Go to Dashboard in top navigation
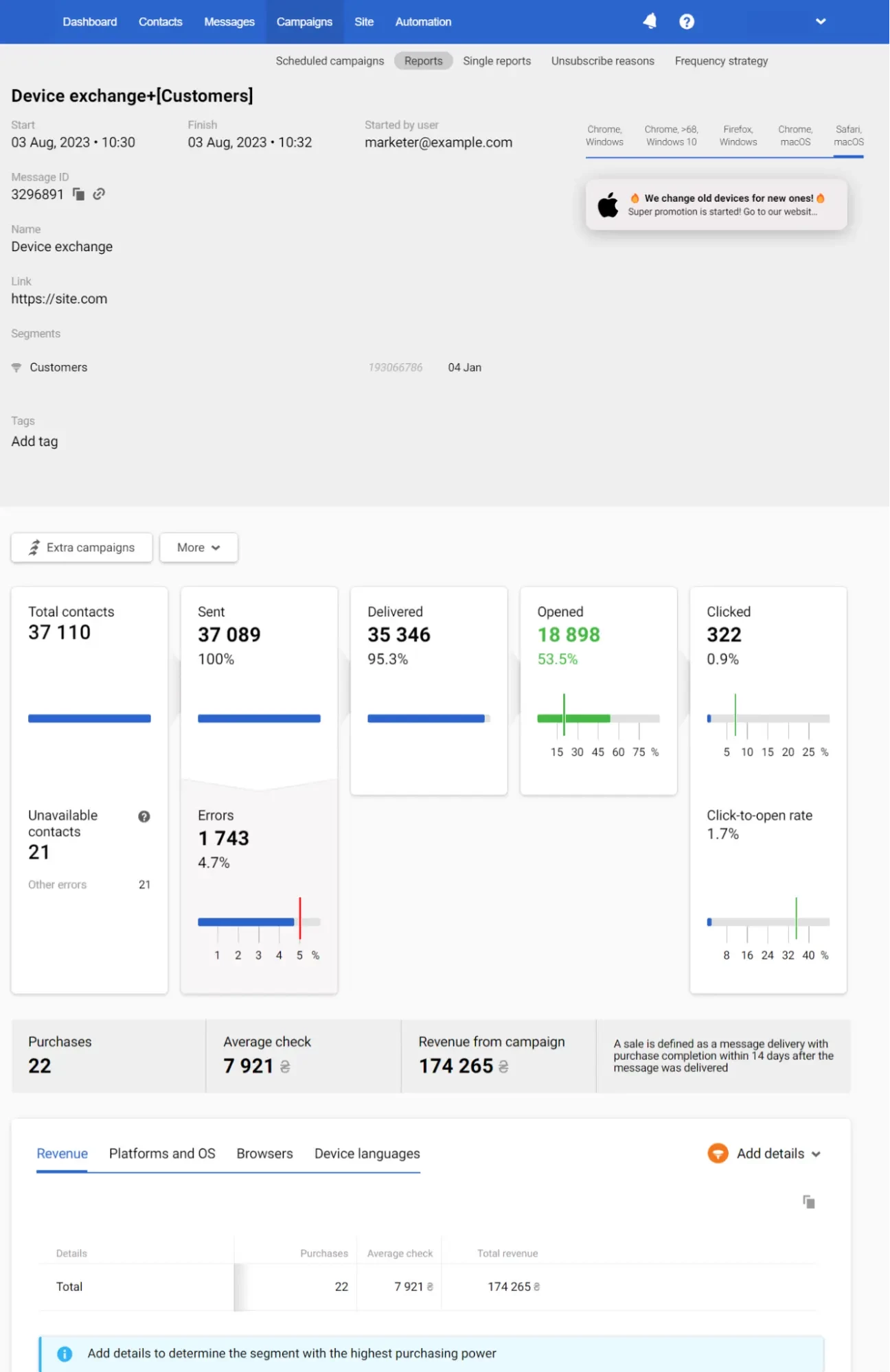The height and width of the screenshot is (1372, 890). 90,22
